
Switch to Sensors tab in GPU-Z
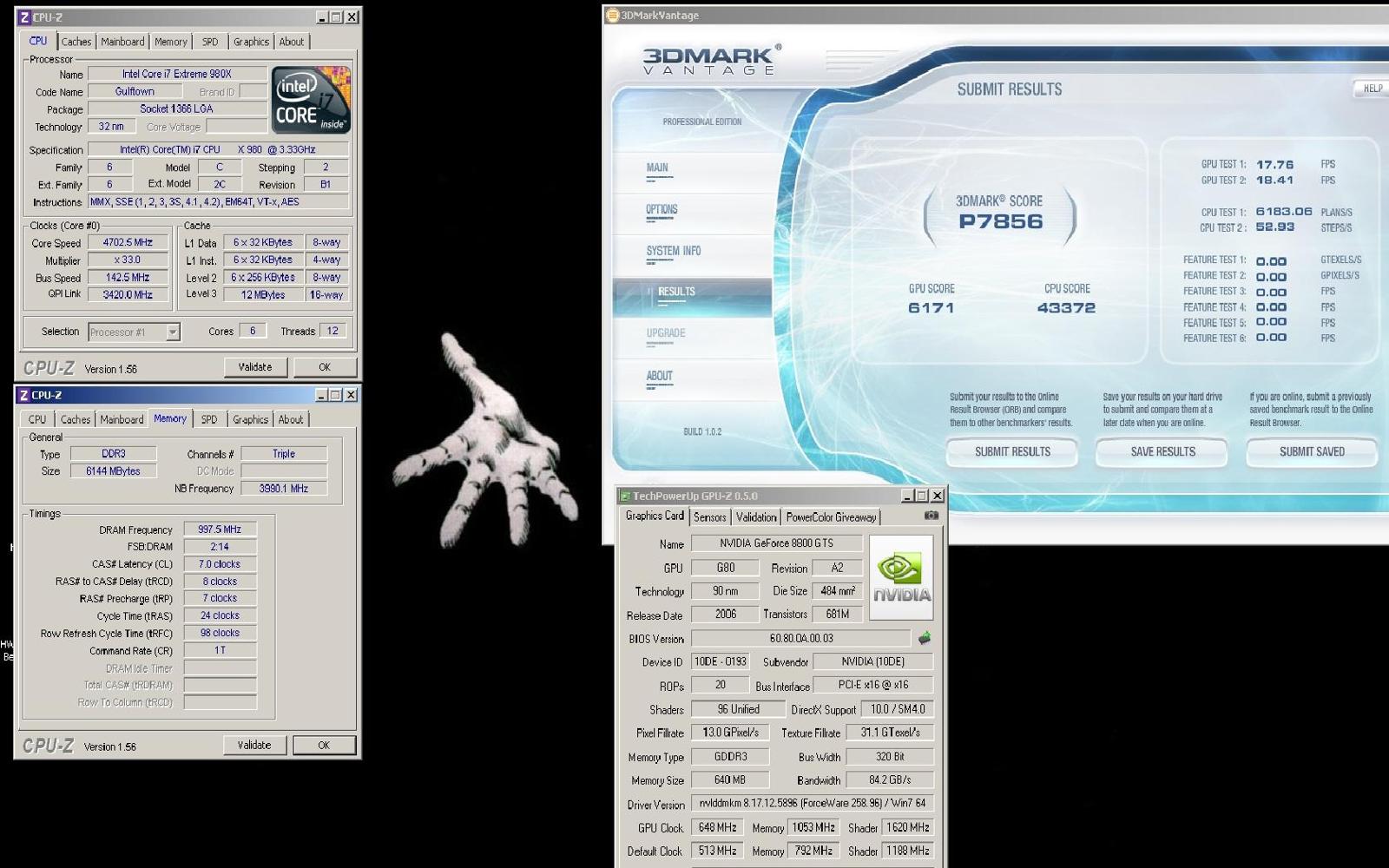coord(709,517)
